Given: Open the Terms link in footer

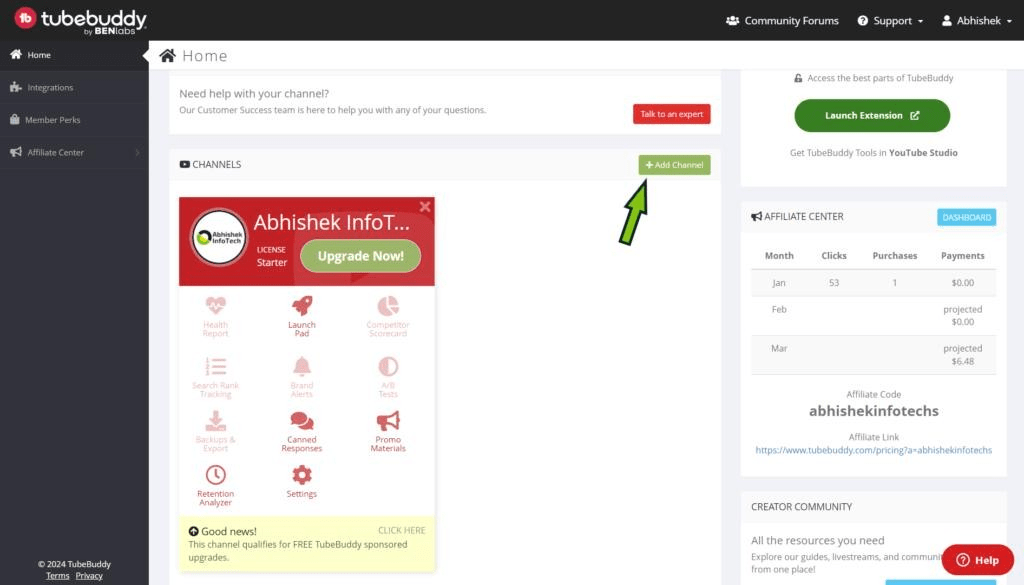Looking at the screenshot, I should (x=57, y=575).
